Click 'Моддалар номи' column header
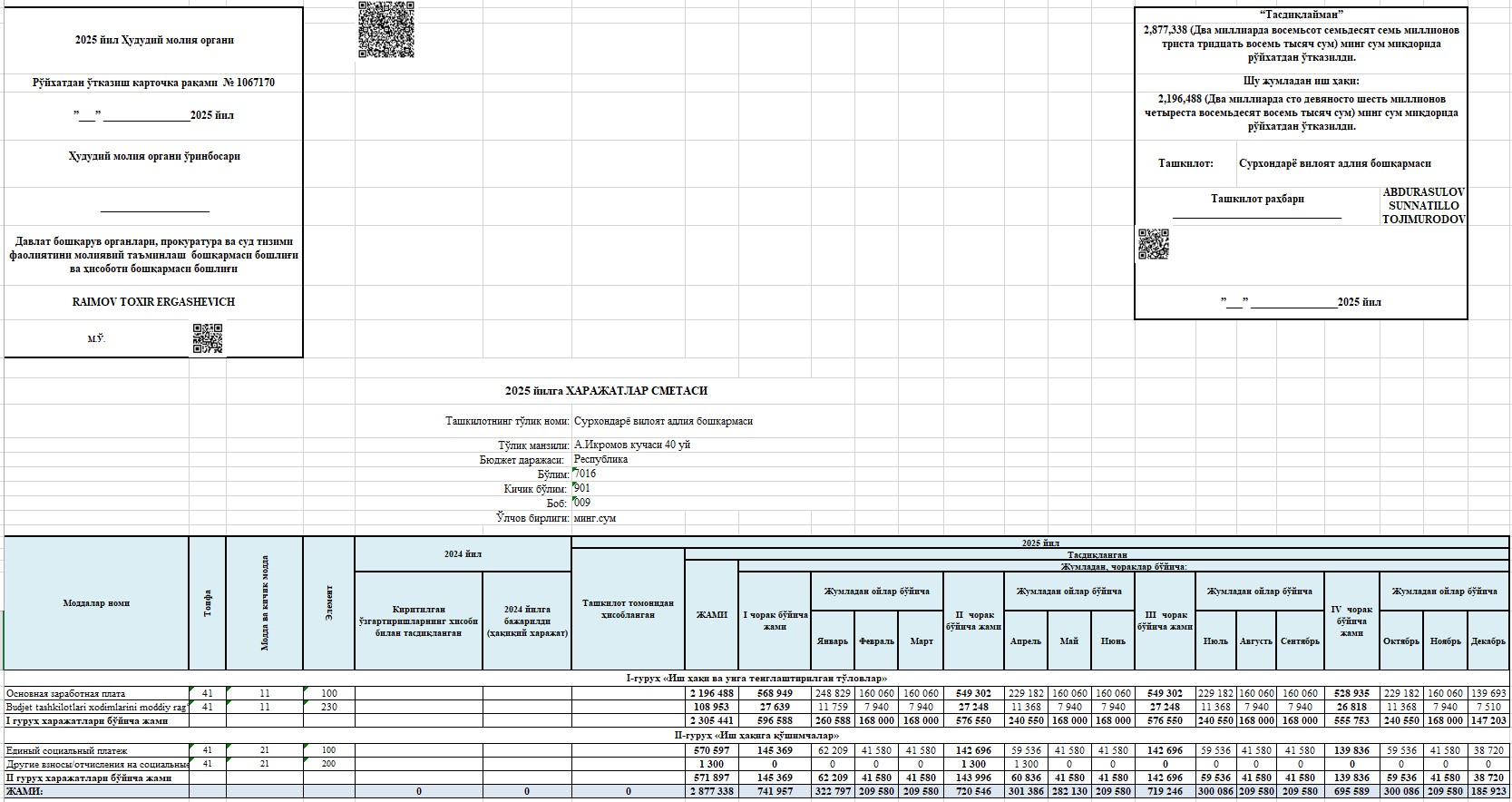1512x802 pixels. [x=96, y=603]
